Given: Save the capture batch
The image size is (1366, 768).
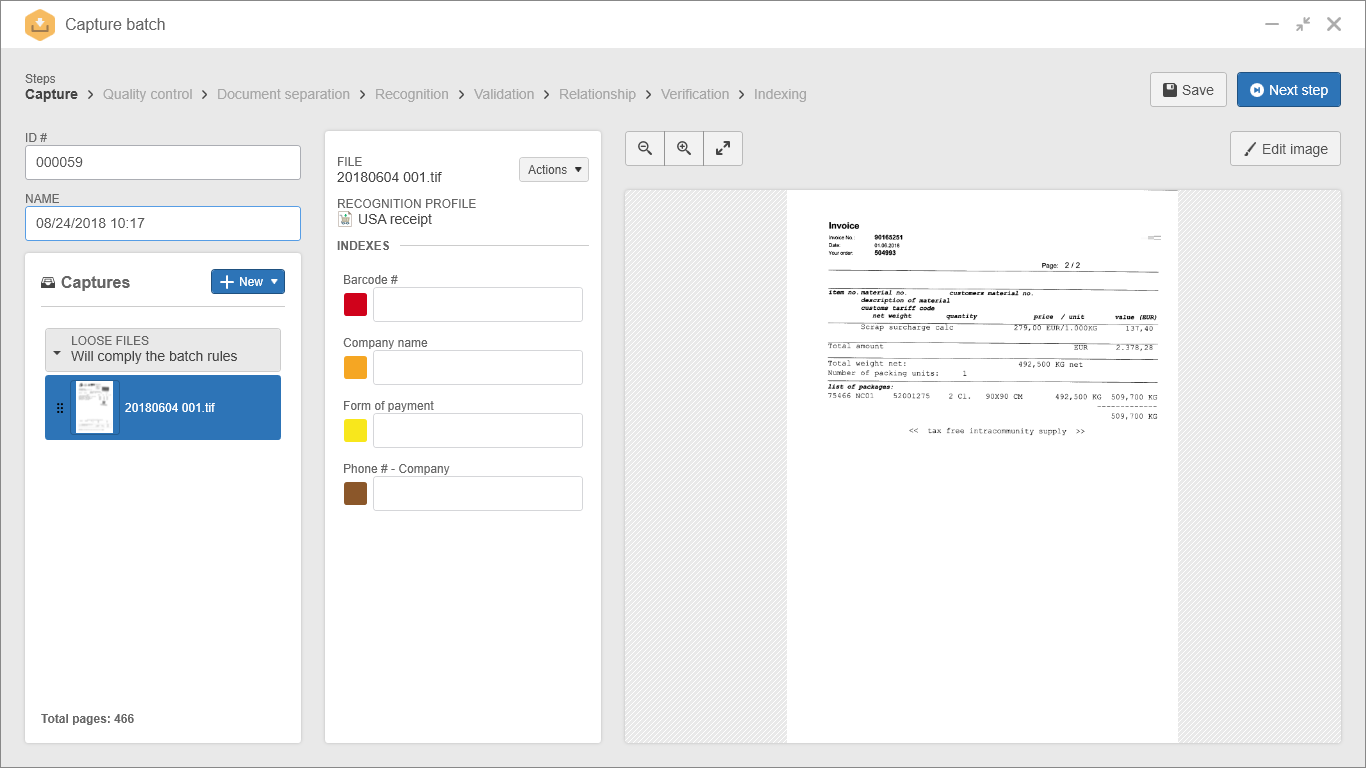Looking at the screenshot, I should pyautogui.click(x=1188, y=90).
